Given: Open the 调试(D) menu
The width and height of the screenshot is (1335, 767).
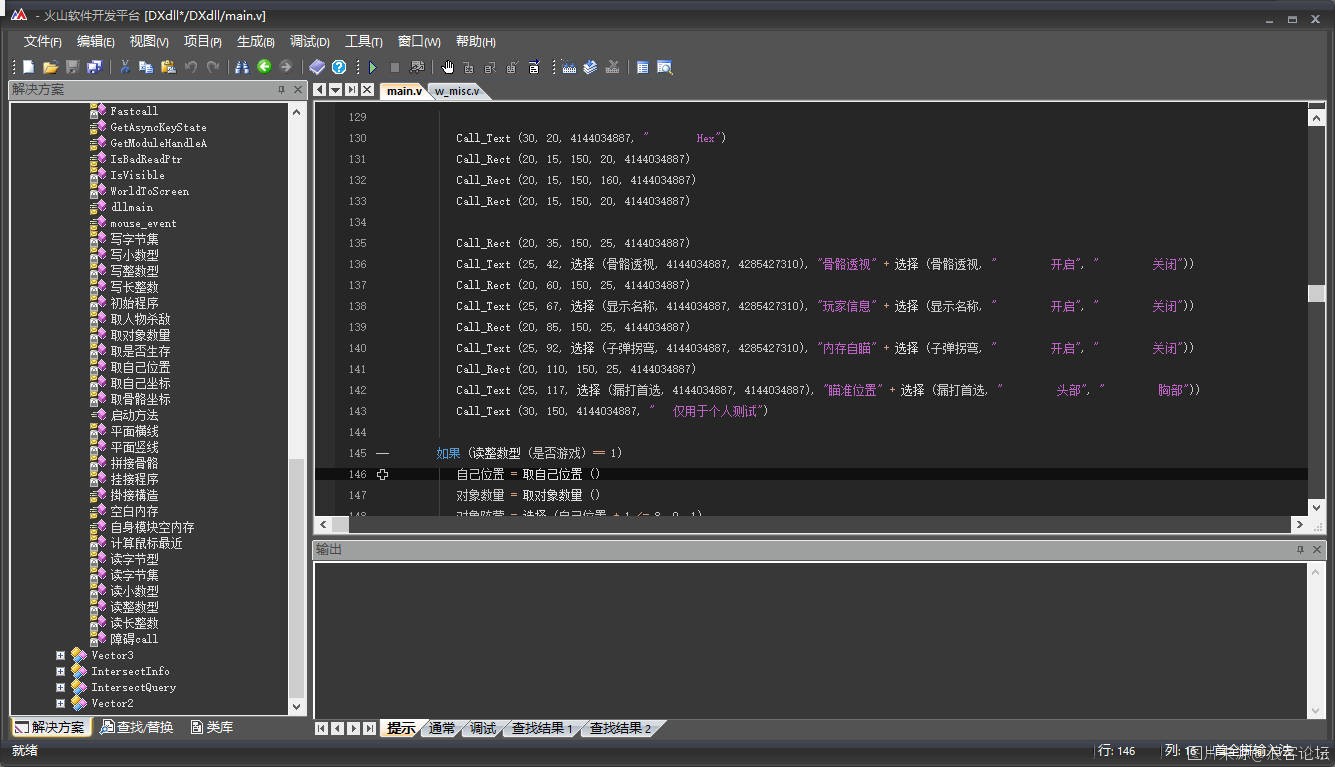Looking at the screenshot, I should [x=310, y=41].
